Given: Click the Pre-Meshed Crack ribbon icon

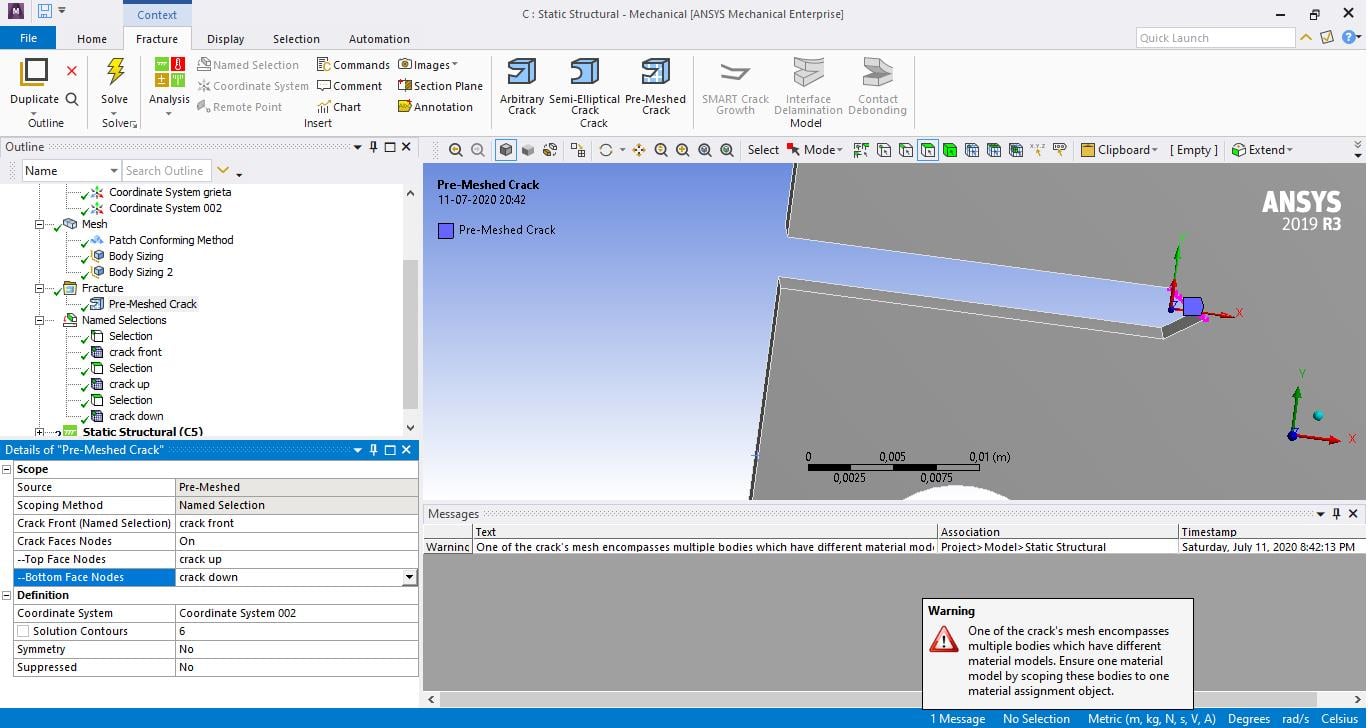Looking at the screenshot, I should click(x=655, y=74).
